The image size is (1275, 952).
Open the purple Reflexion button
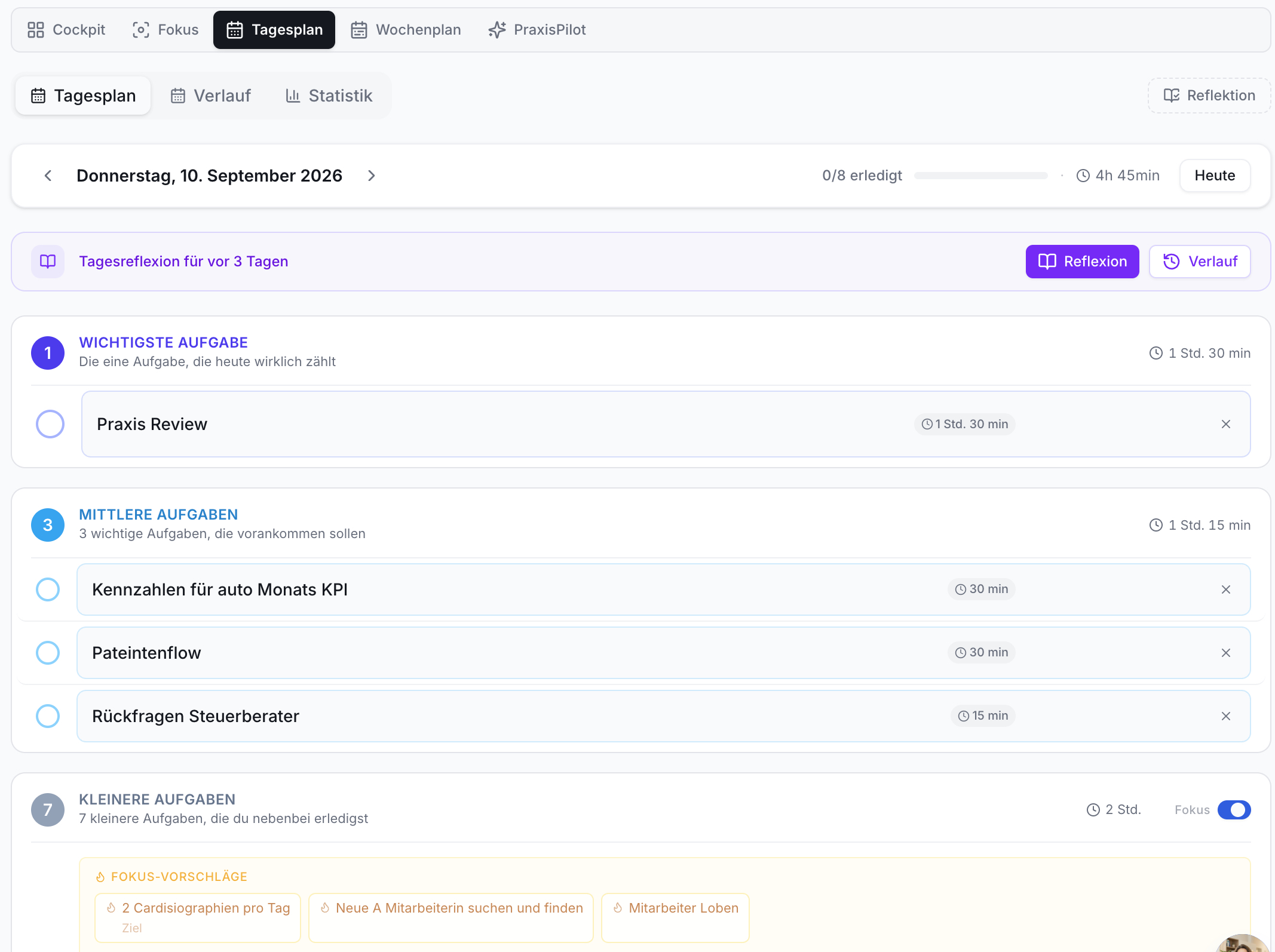click(1082, 262)
